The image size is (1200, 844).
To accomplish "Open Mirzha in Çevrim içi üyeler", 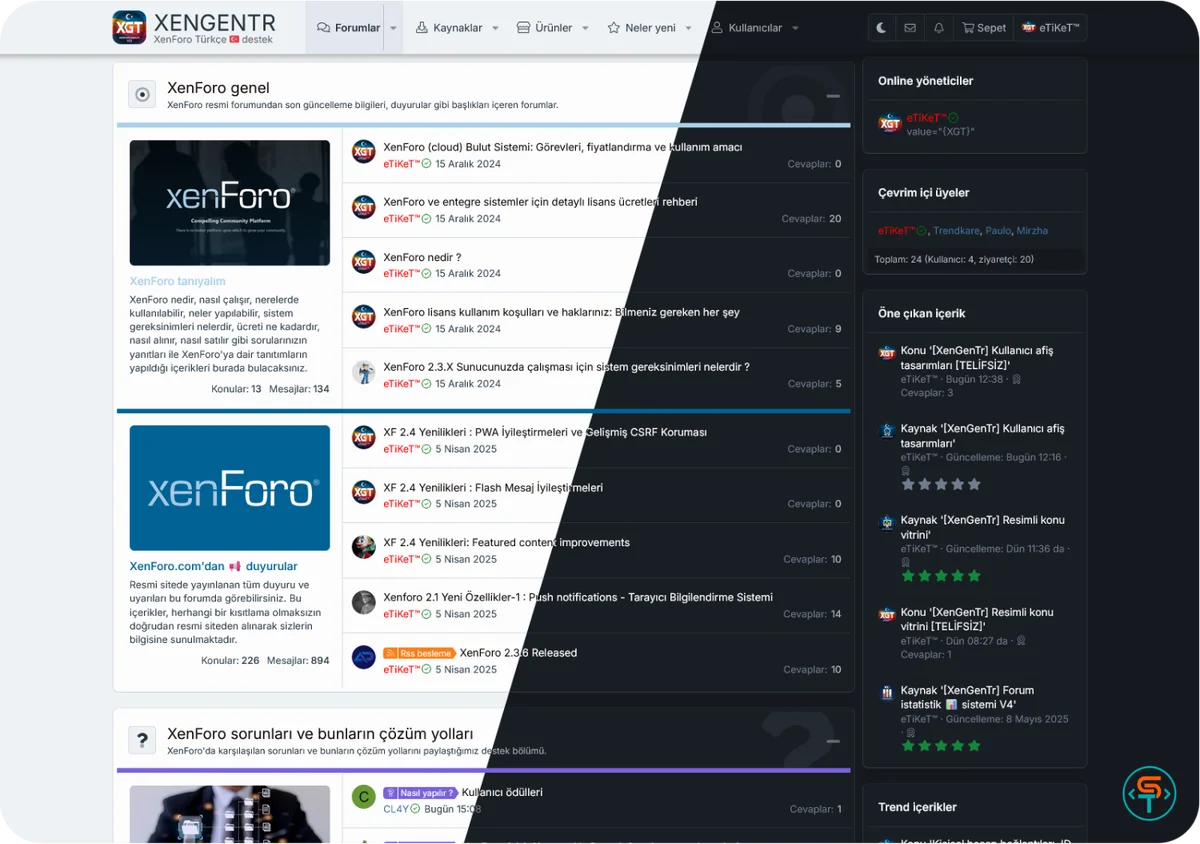I will coord(1032,231).
